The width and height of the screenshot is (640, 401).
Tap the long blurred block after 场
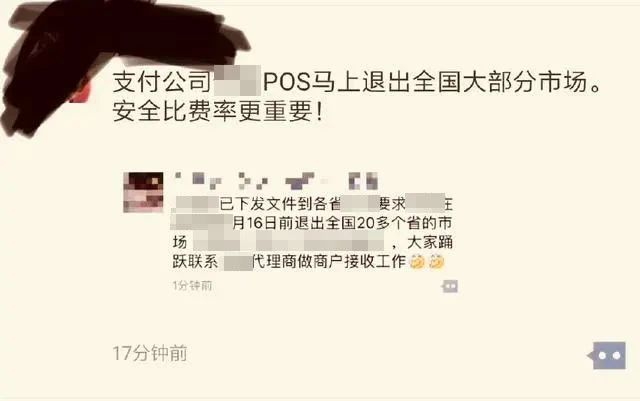pos(289,241)
